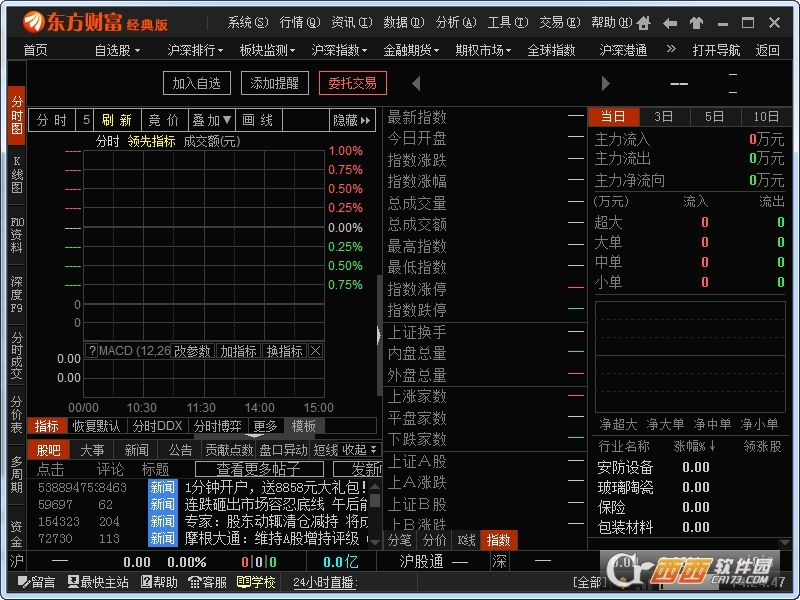Click the MACD question mark help icon

(92, 351)
